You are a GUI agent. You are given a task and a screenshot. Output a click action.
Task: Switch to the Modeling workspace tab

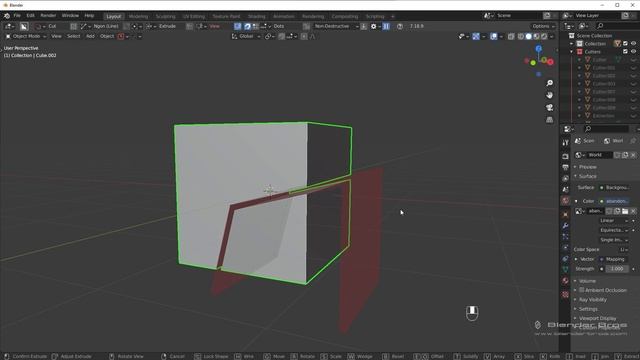[x=138, y=16]
